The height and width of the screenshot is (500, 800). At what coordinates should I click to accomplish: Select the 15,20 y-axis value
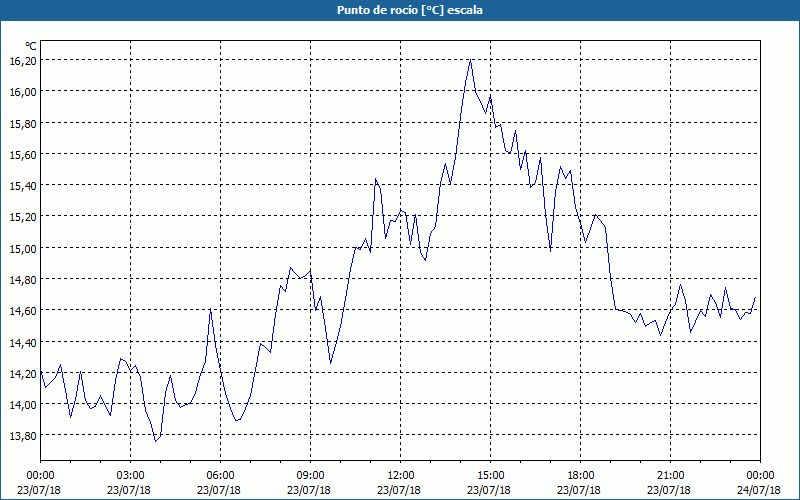point(23,217)
